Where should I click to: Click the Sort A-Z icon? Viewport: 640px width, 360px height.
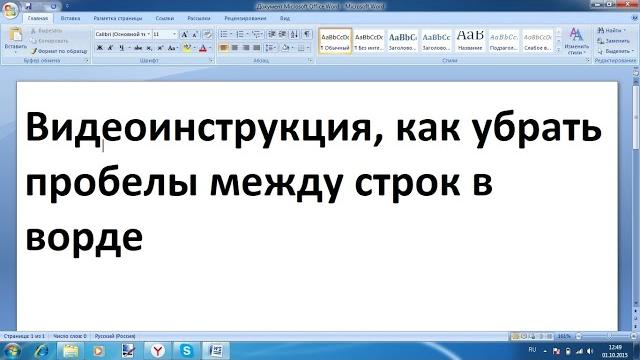click(294, 34)
